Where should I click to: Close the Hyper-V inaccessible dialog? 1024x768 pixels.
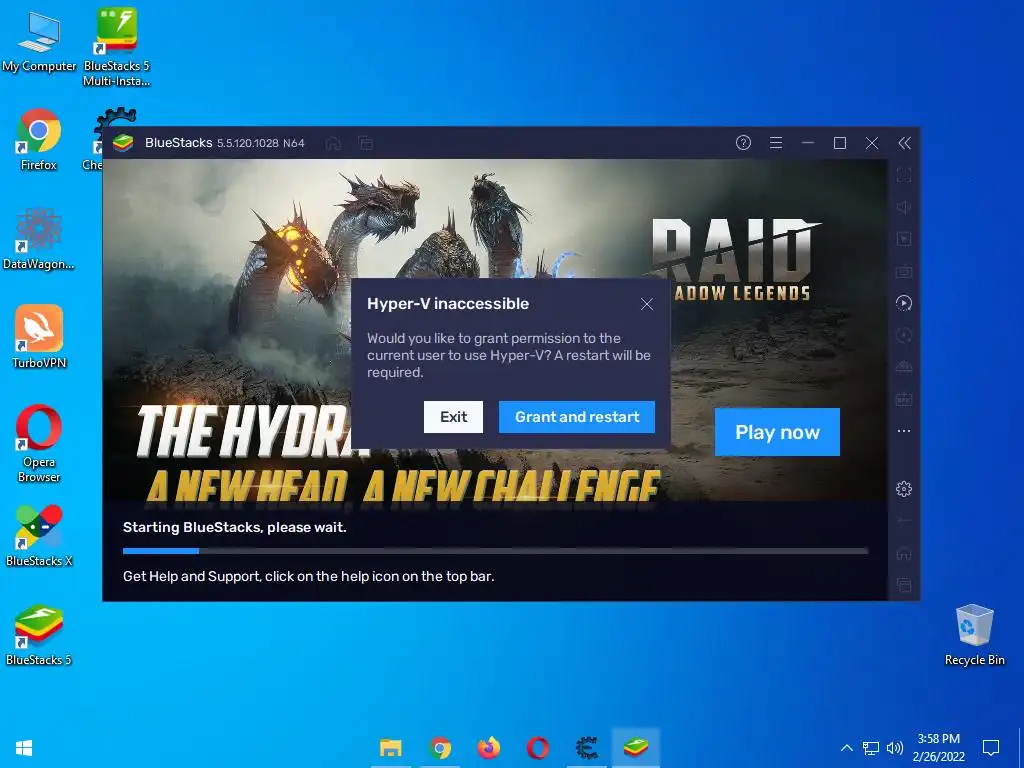[x=647, y=304]
